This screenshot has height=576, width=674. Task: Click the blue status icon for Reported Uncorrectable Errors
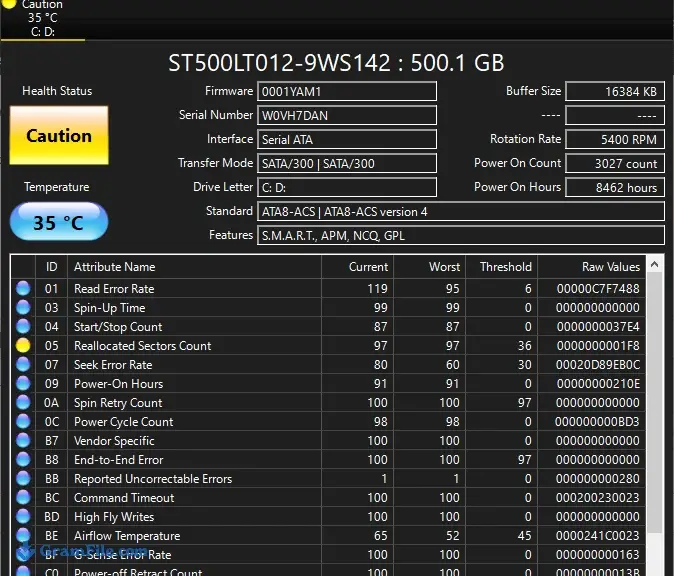(x=23, y=478)
